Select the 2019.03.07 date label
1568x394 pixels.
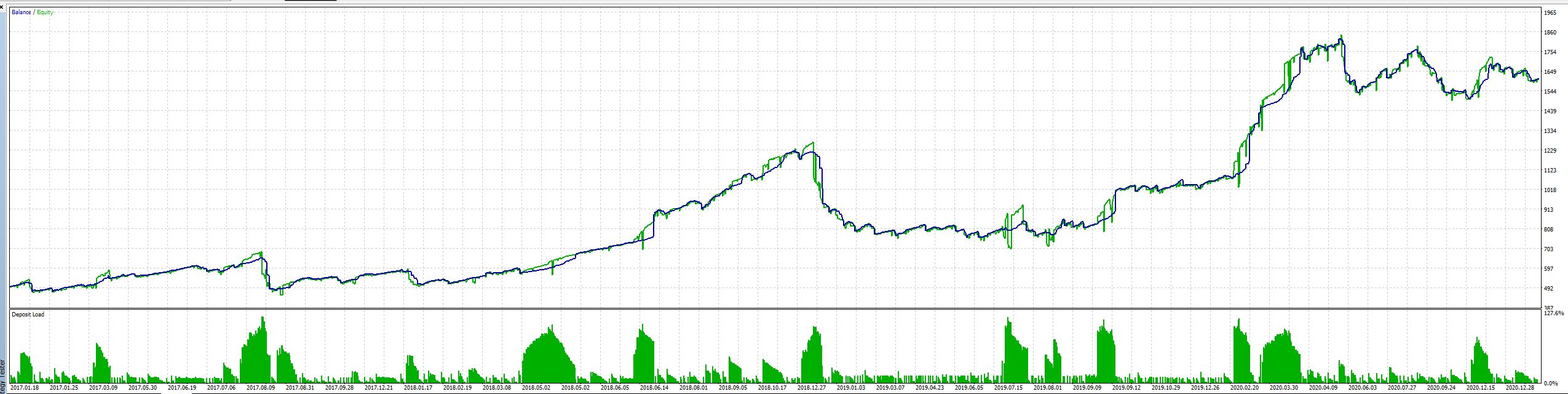[890, 388]
